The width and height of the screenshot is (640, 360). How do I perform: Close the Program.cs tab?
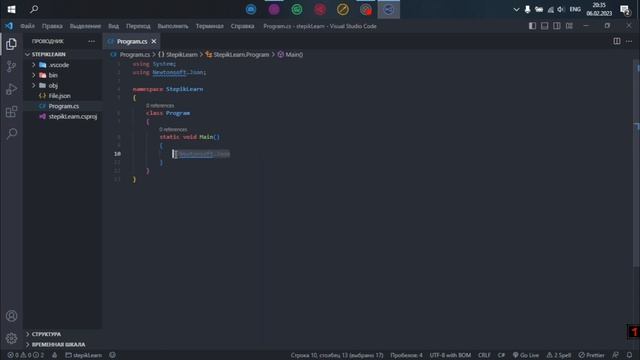[x=154, y=41]
